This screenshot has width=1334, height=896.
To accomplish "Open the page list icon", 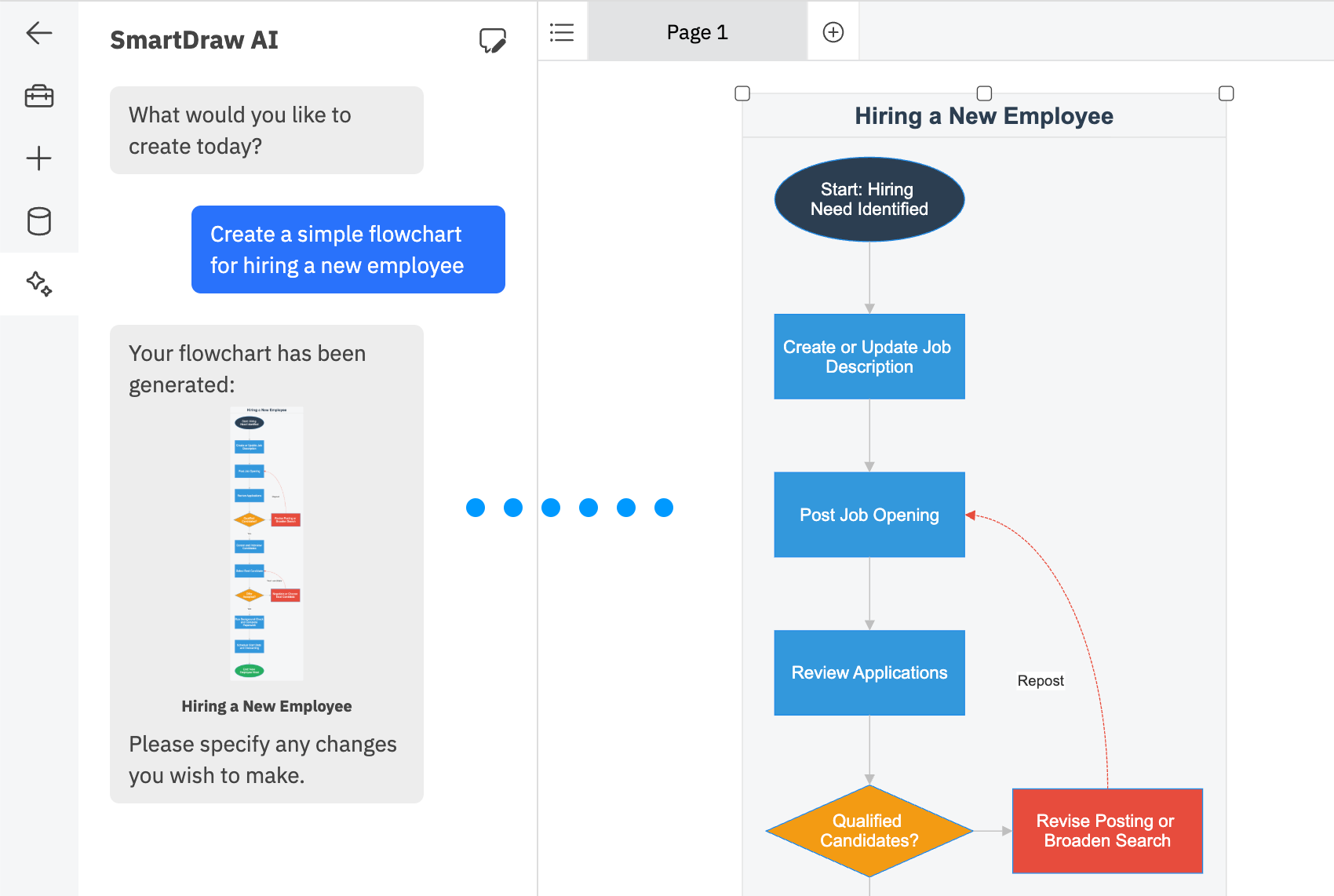I will [x=562, y=32].
